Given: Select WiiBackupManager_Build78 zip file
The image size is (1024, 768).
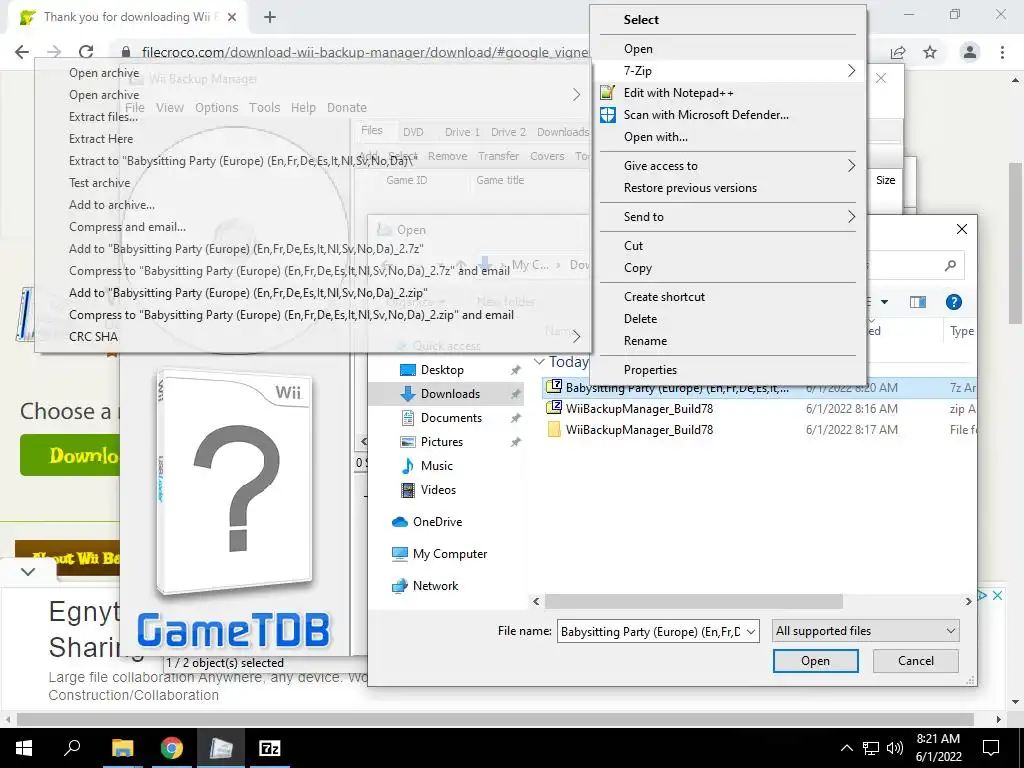Looking at the screenshot, I should point(639,409).
